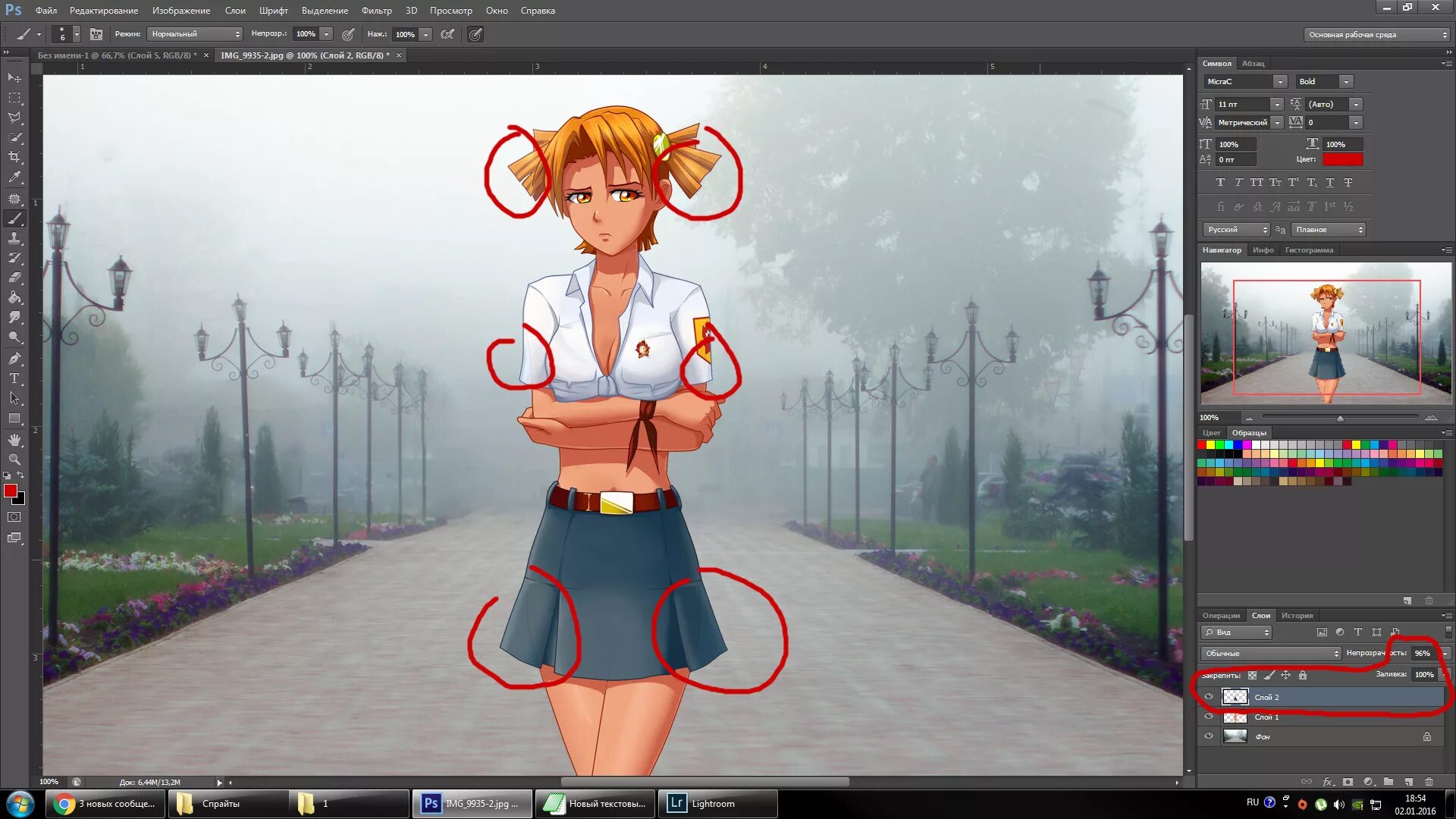Click the red text Цвет swatch

1342,159
